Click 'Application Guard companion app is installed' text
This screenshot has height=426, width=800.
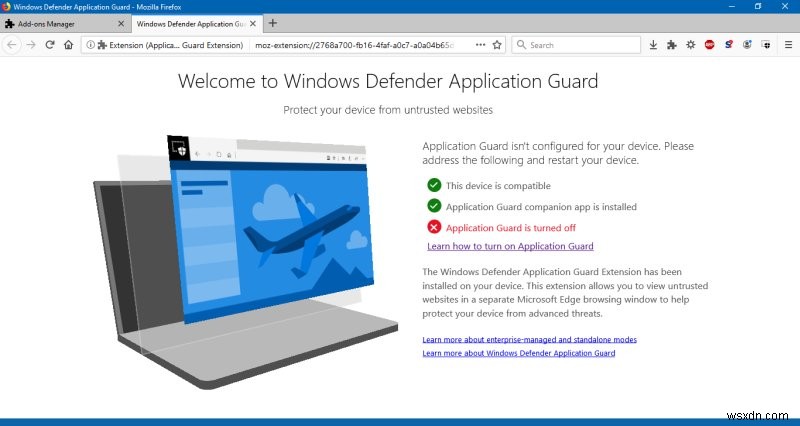(x=541, y=207)
